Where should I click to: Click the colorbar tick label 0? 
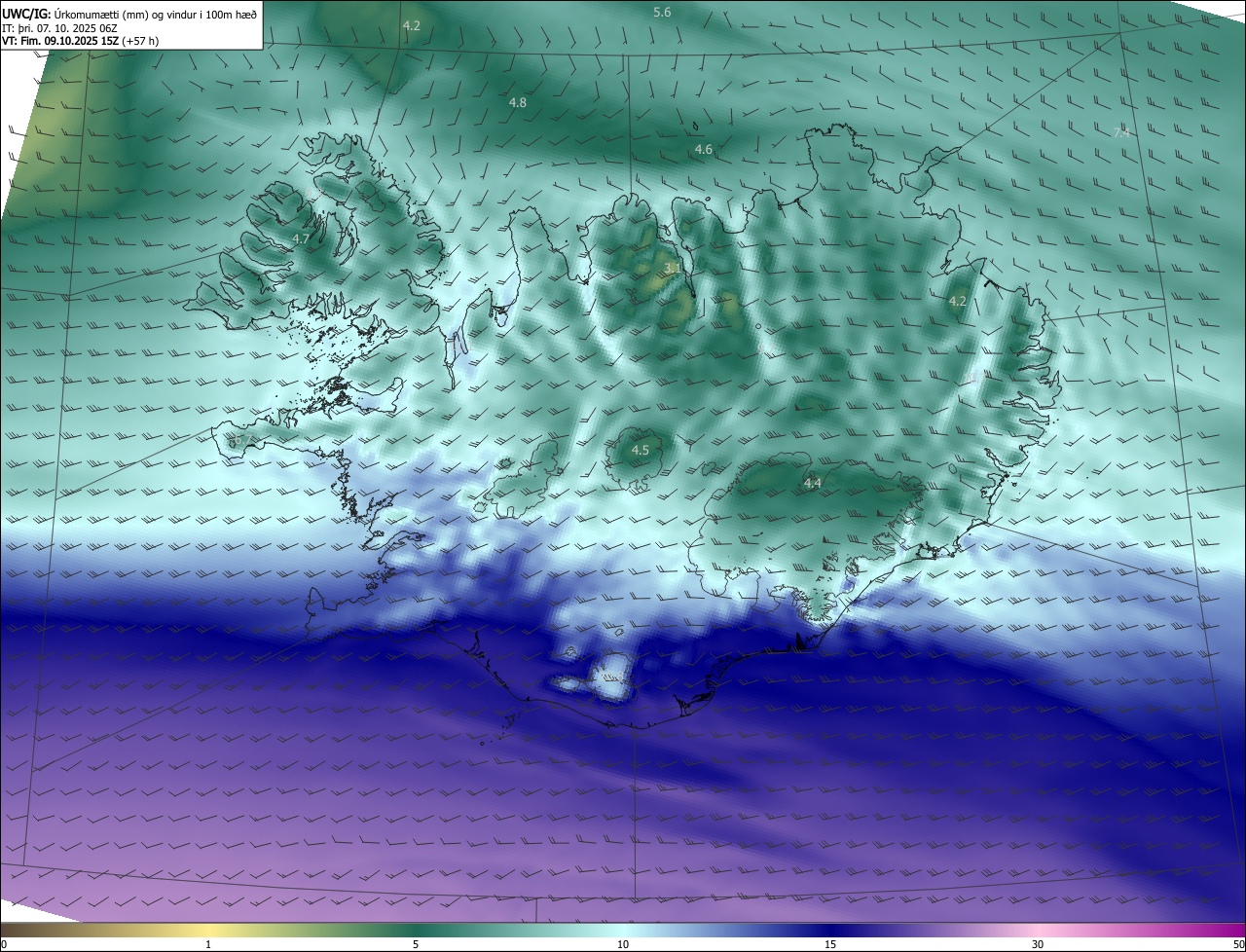click(x=4, y=944)
